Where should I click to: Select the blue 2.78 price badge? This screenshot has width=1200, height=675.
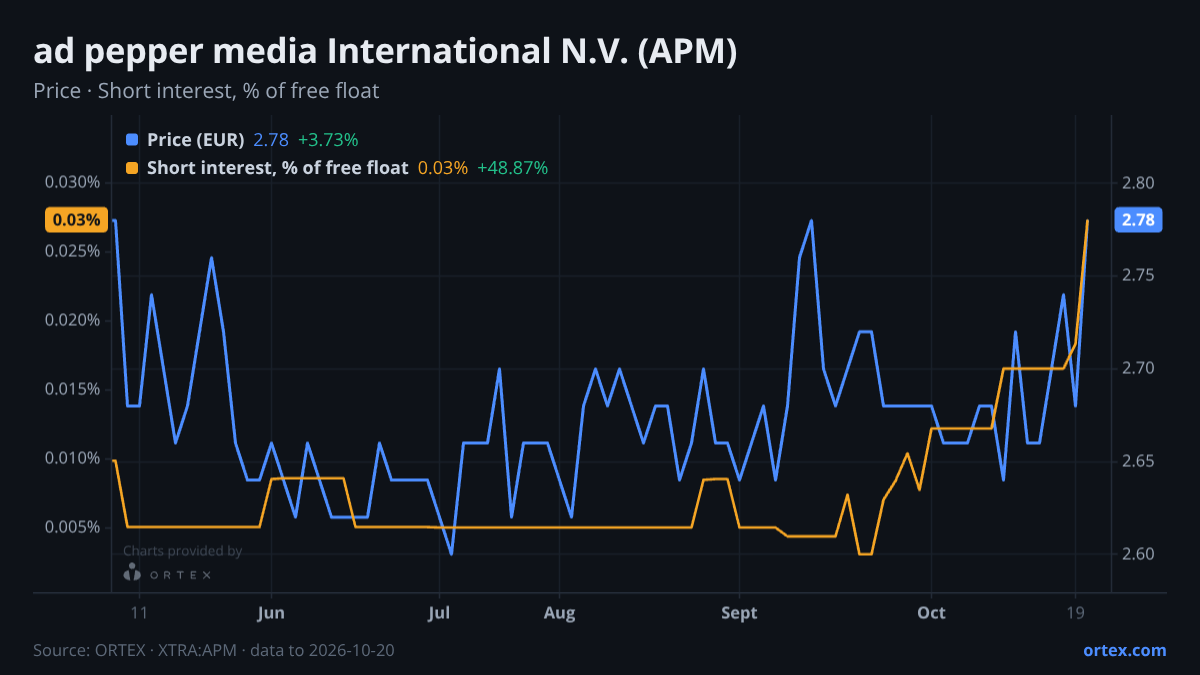coord(1138,220)
